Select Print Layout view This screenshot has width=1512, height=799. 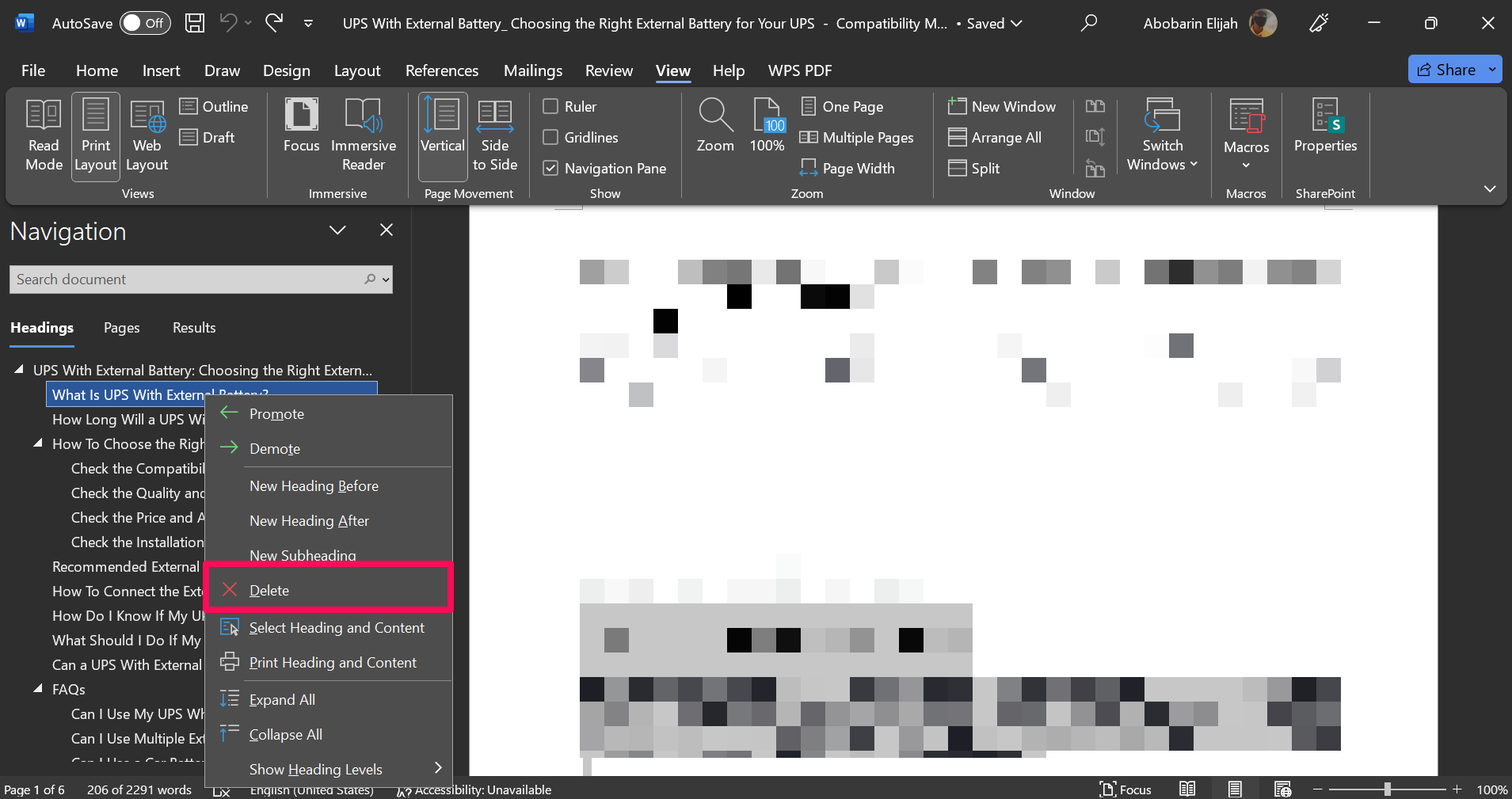pyautogui.click(x=95, y=136)
